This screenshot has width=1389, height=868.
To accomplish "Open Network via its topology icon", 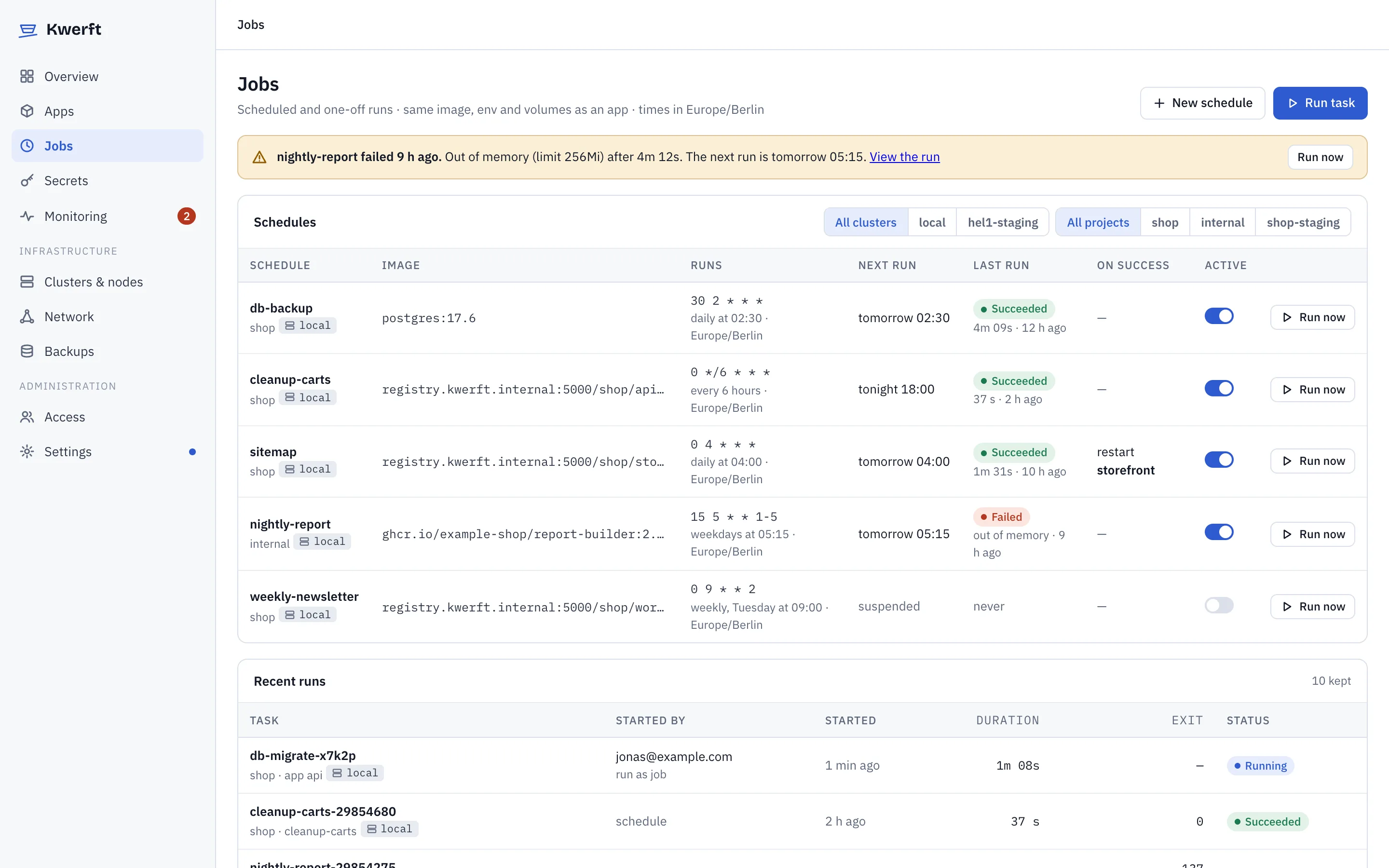I will [x=27, y=316].
